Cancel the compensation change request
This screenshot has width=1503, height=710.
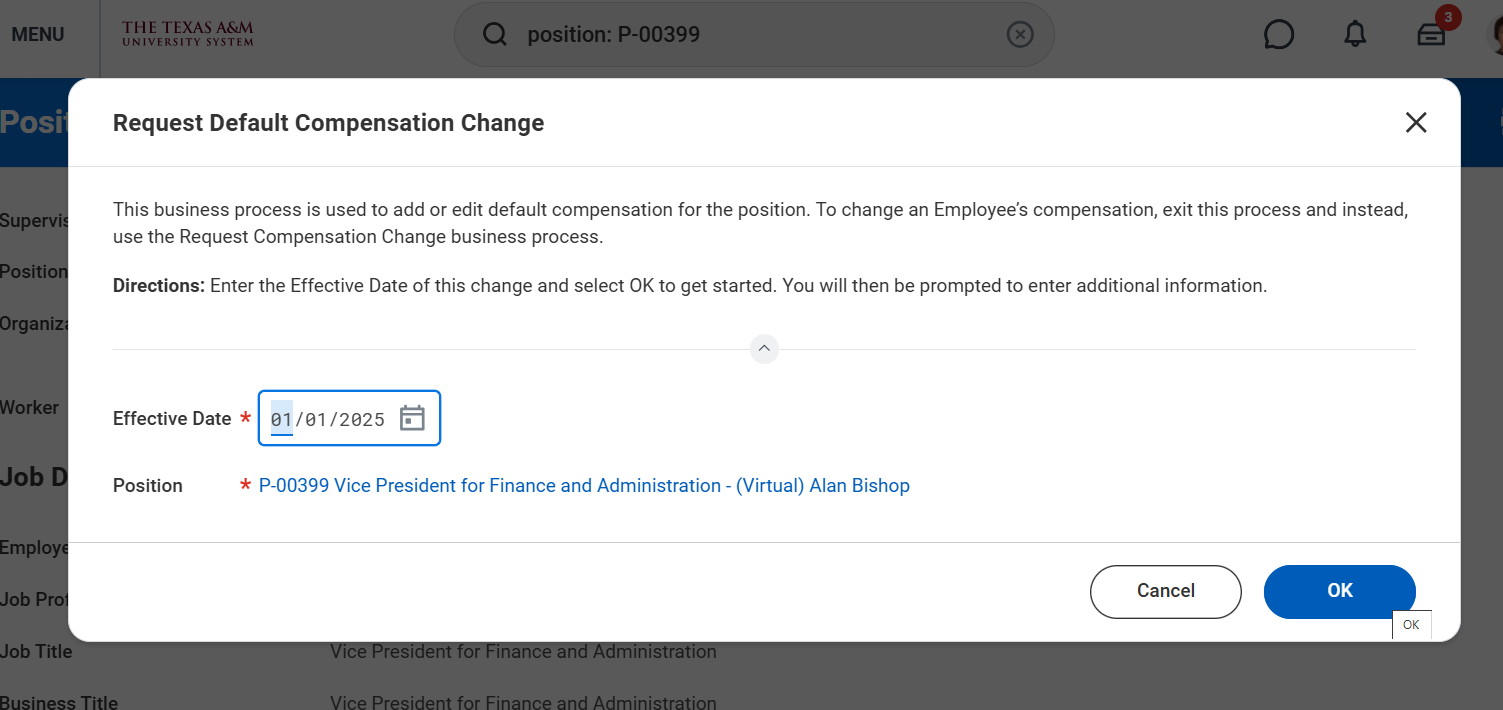(1166, 591)
